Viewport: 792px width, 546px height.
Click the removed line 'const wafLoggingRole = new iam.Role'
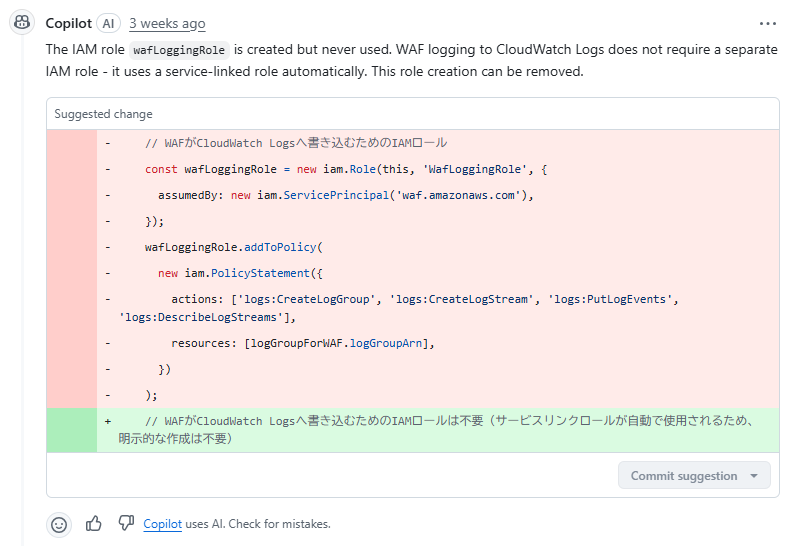coord(413,169)
